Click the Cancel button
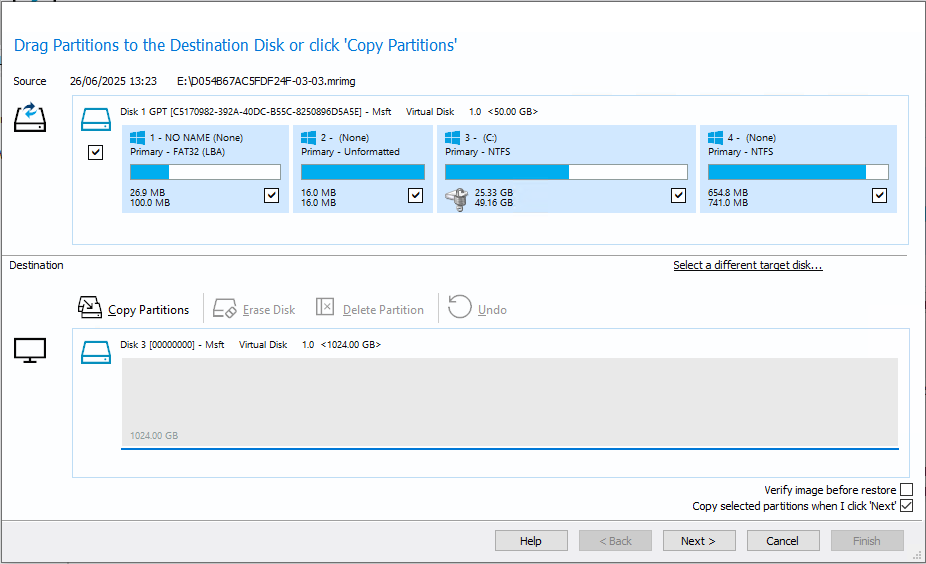 [782, 540]
